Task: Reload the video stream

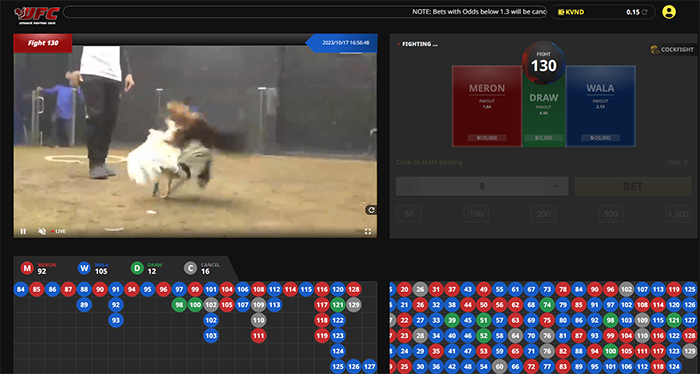Action: click(371, 210)
